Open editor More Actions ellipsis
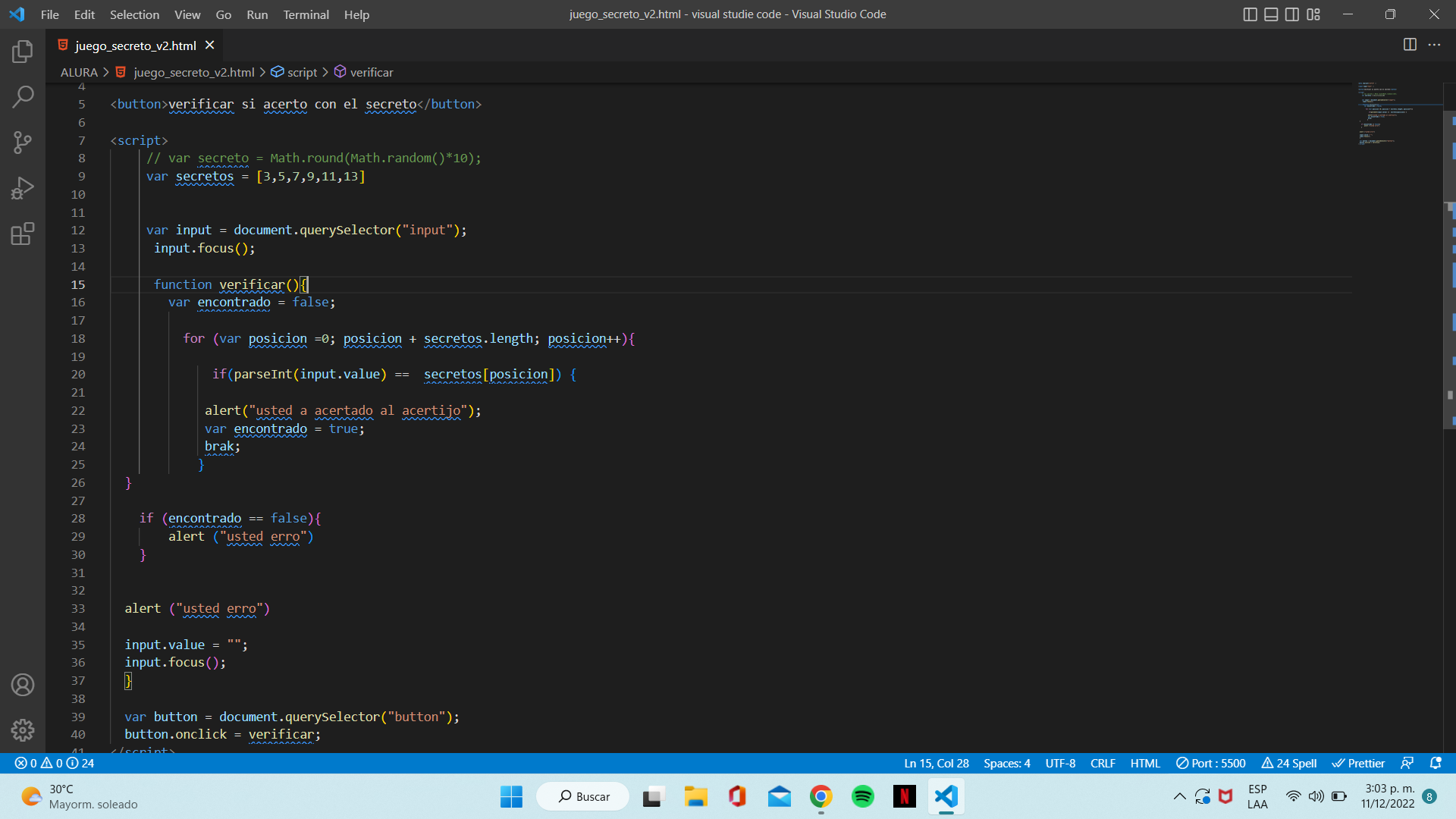The width and height of the screenshot is (1456, 819). pyautogui.click(x=1434, y=45)
